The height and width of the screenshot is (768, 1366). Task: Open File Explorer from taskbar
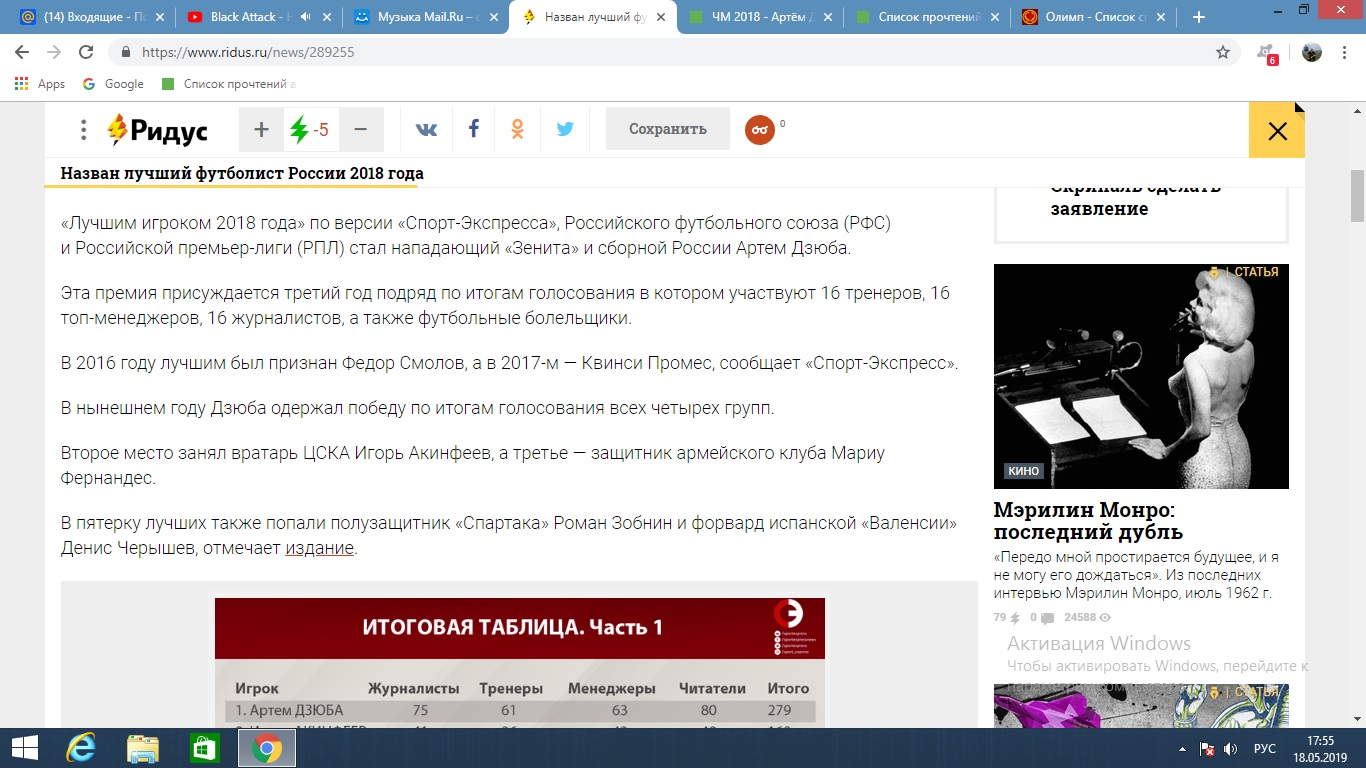click(142, 748)
